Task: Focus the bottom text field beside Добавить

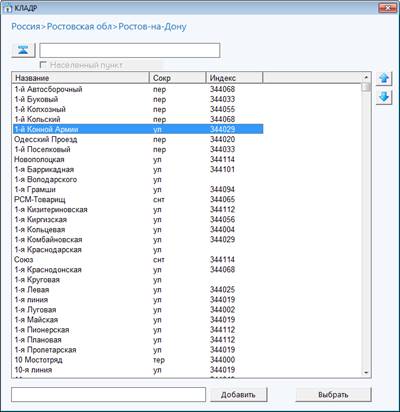Action: pyautogui.click(x=108, y=395)
